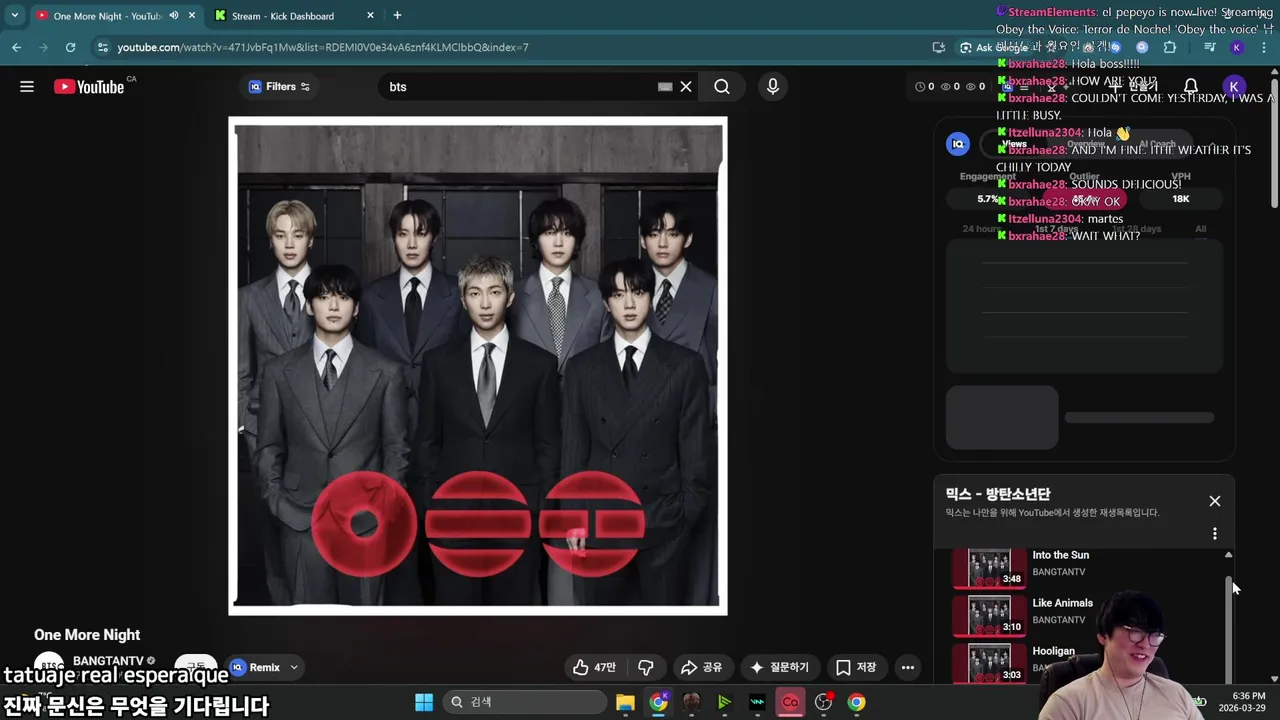Viewport: 1280px width, 720px height.
Task: Click the install app icon in address bar
Action: tap(938, 47)
